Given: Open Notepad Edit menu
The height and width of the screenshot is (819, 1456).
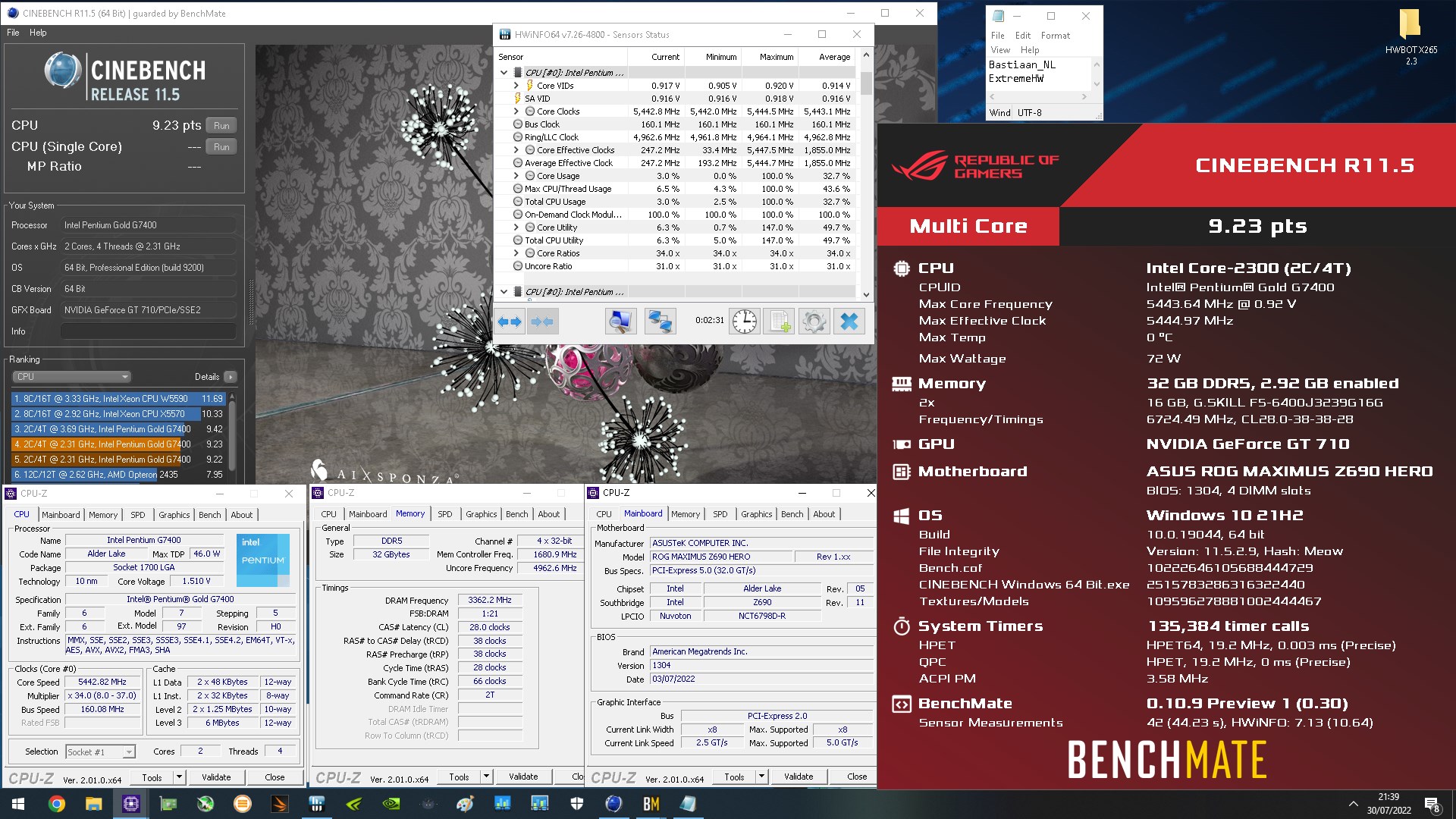Looking at the screenshot, I should point(1023,36).
